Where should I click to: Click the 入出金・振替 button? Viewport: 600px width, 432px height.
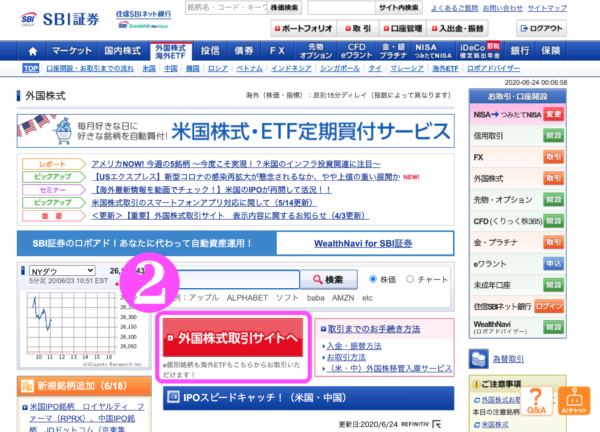pos(458,28)
